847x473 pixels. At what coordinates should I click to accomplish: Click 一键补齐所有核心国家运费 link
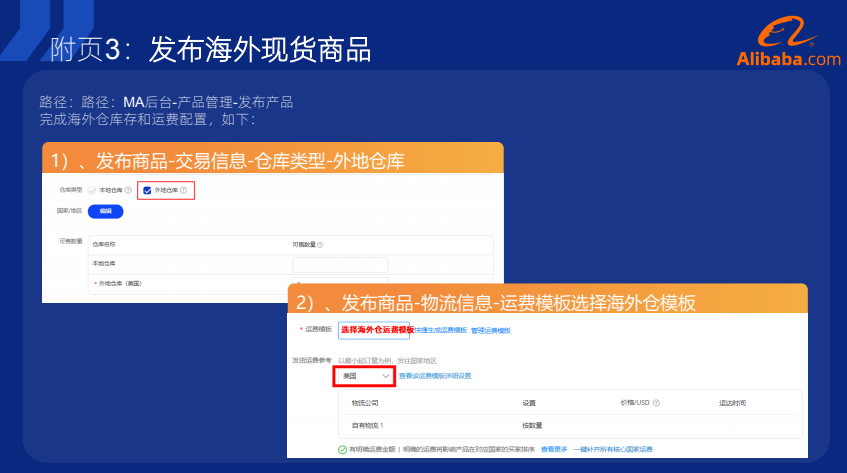coord(615,450)
